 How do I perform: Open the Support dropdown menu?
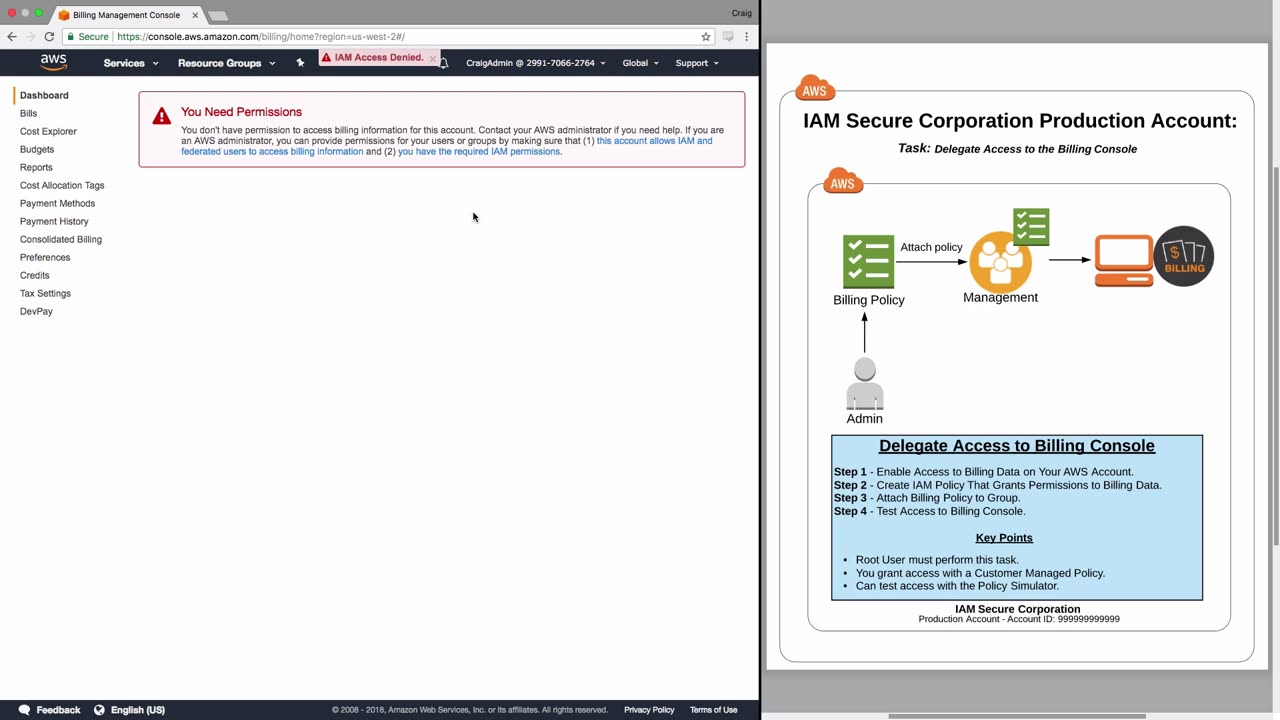click(697, 63)
